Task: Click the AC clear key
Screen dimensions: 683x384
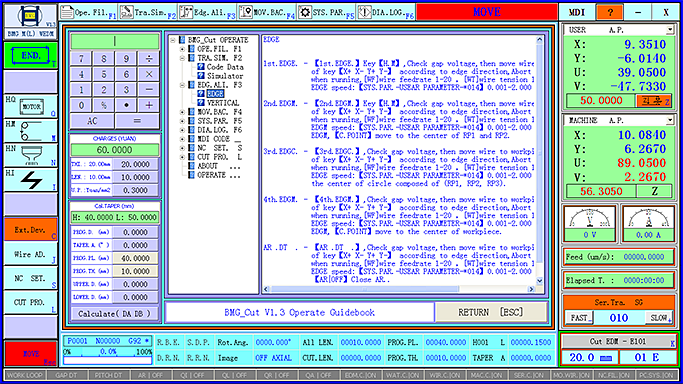Action: click(x=92, y=121)
